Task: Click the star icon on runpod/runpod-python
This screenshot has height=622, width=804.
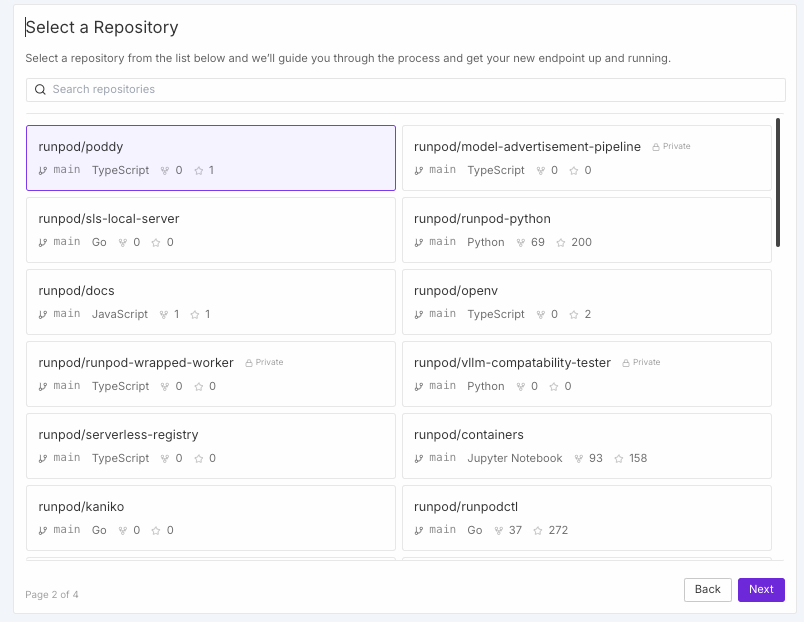Action: (561, 243)
